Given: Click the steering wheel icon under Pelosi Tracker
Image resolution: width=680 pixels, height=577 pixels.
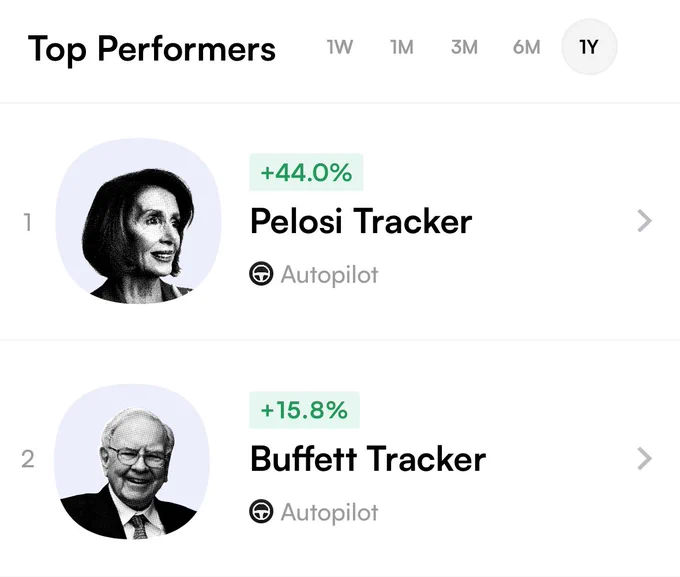Looking at the screenshot, I should tap(261, 274).
